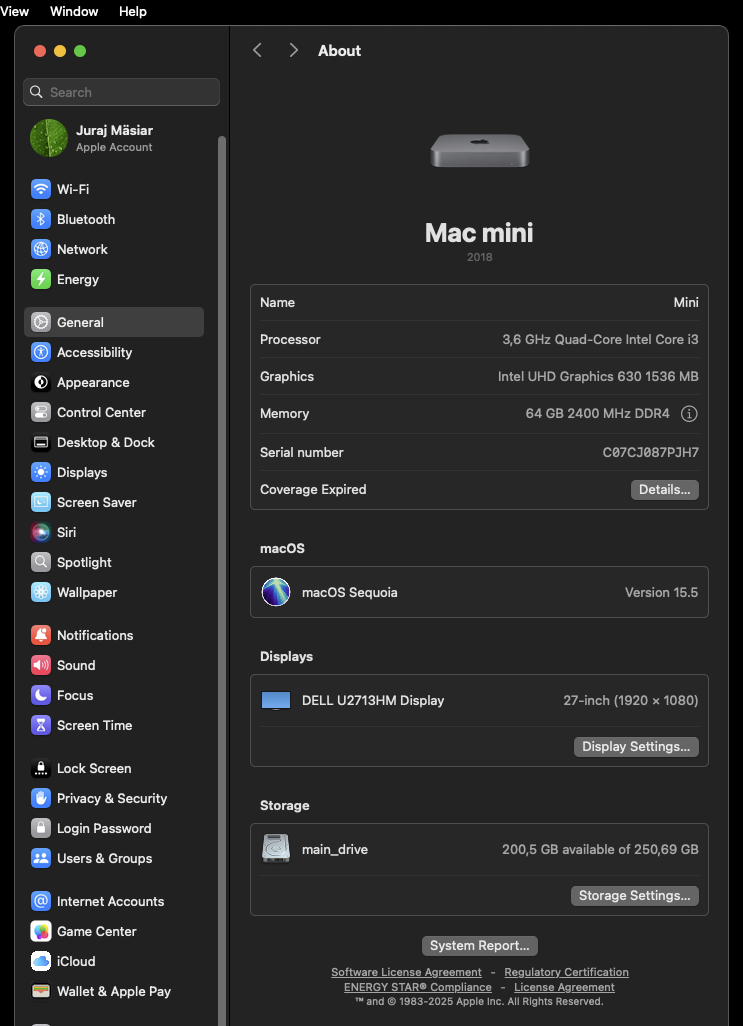Click memory value 64 GB 2400 MHz
Viewport: 743px width, 1026px height.
point(598,414)
